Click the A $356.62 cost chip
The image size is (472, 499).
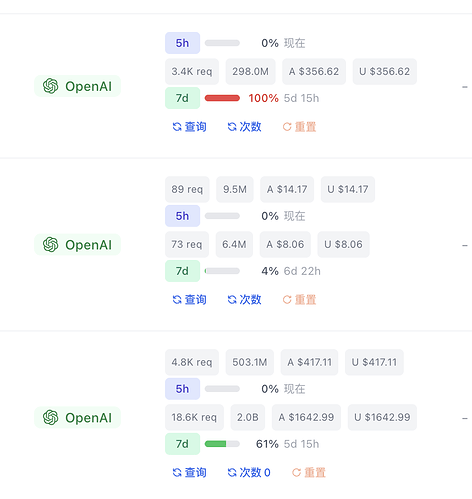point(314,71)
